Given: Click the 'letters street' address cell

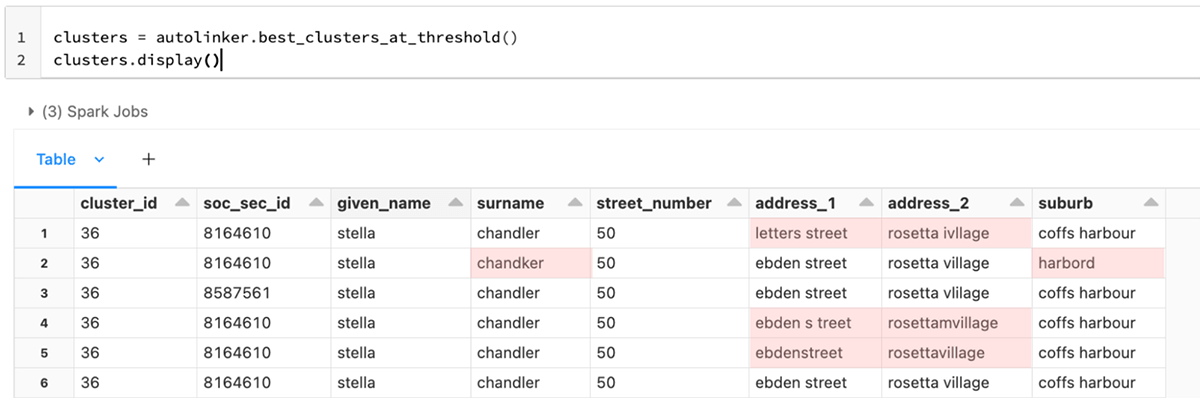Looking at the screenshot, I should (801, 233).
